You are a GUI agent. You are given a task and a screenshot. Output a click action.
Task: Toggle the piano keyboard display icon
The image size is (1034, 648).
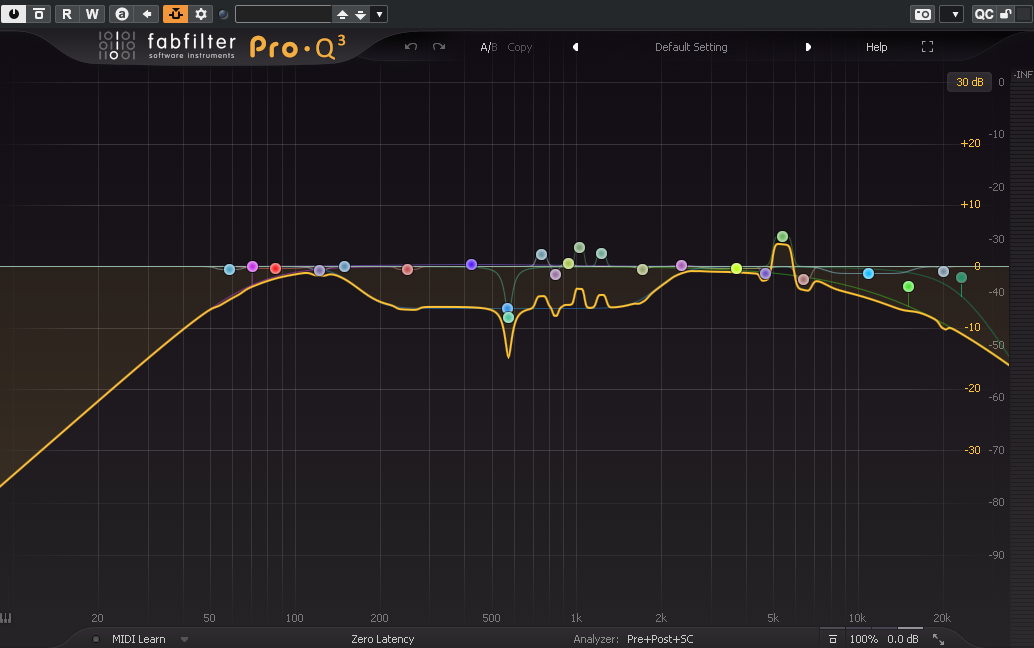[x=6, y=618]
